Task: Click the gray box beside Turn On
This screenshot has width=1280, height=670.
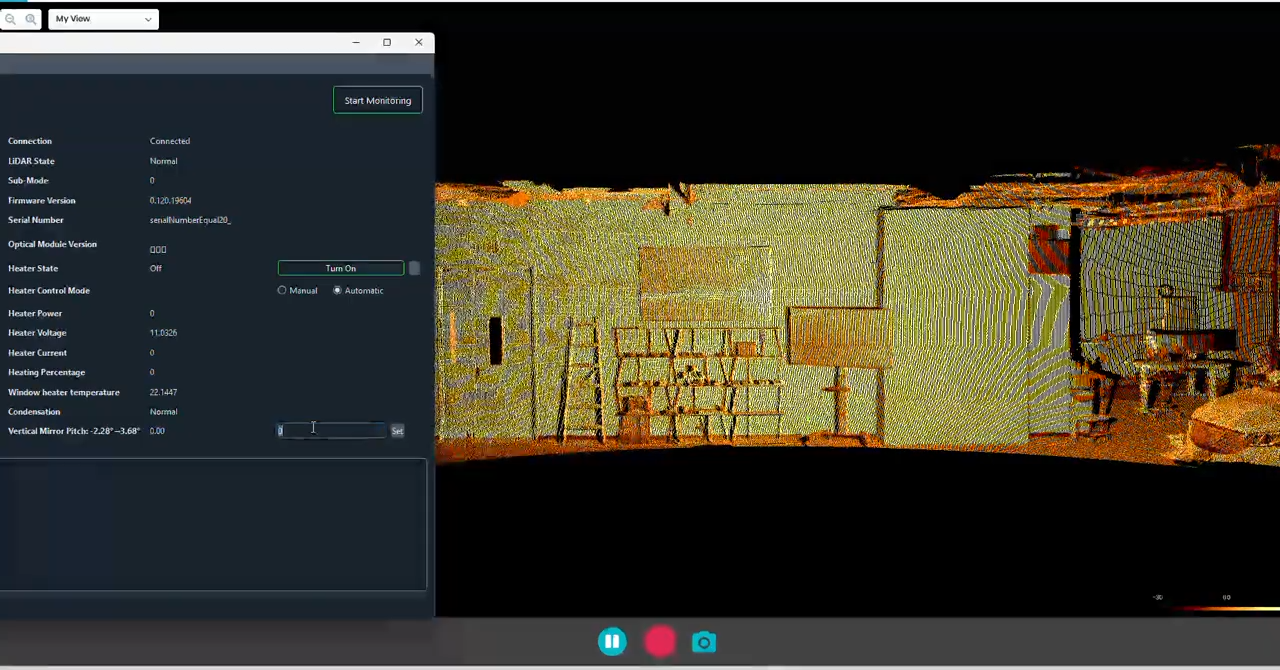Action: click(414, 268)
